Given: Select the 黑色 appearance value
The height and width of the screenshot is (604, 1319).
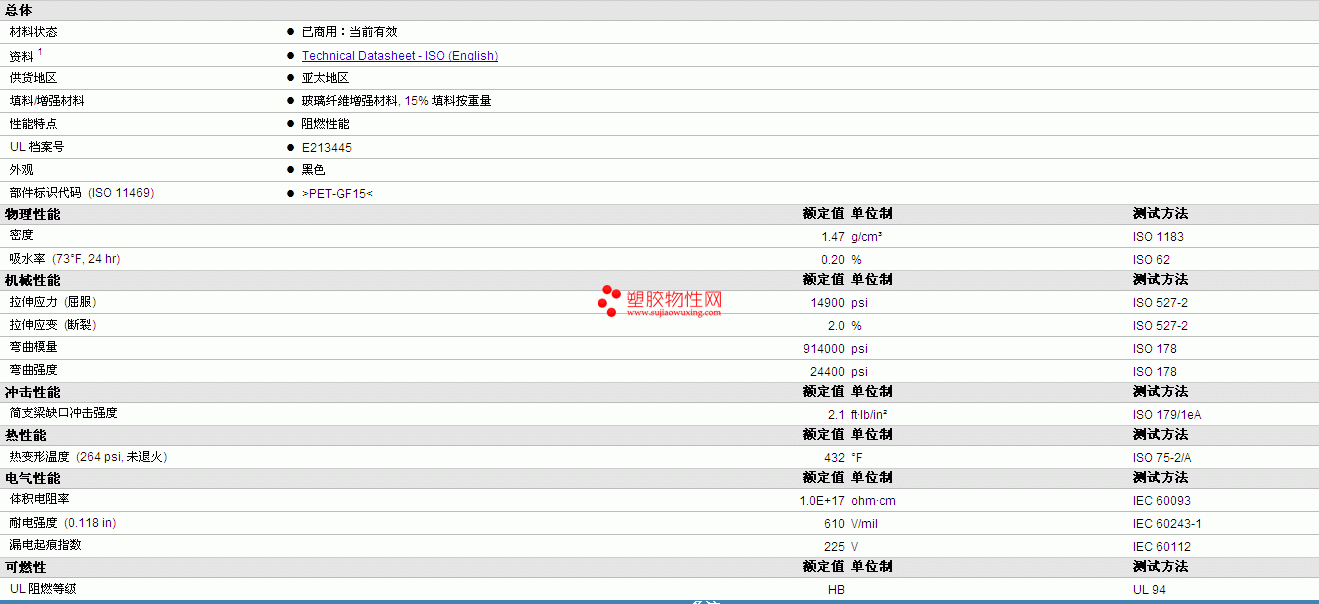Looking at the screenshot, I should 313,170.
